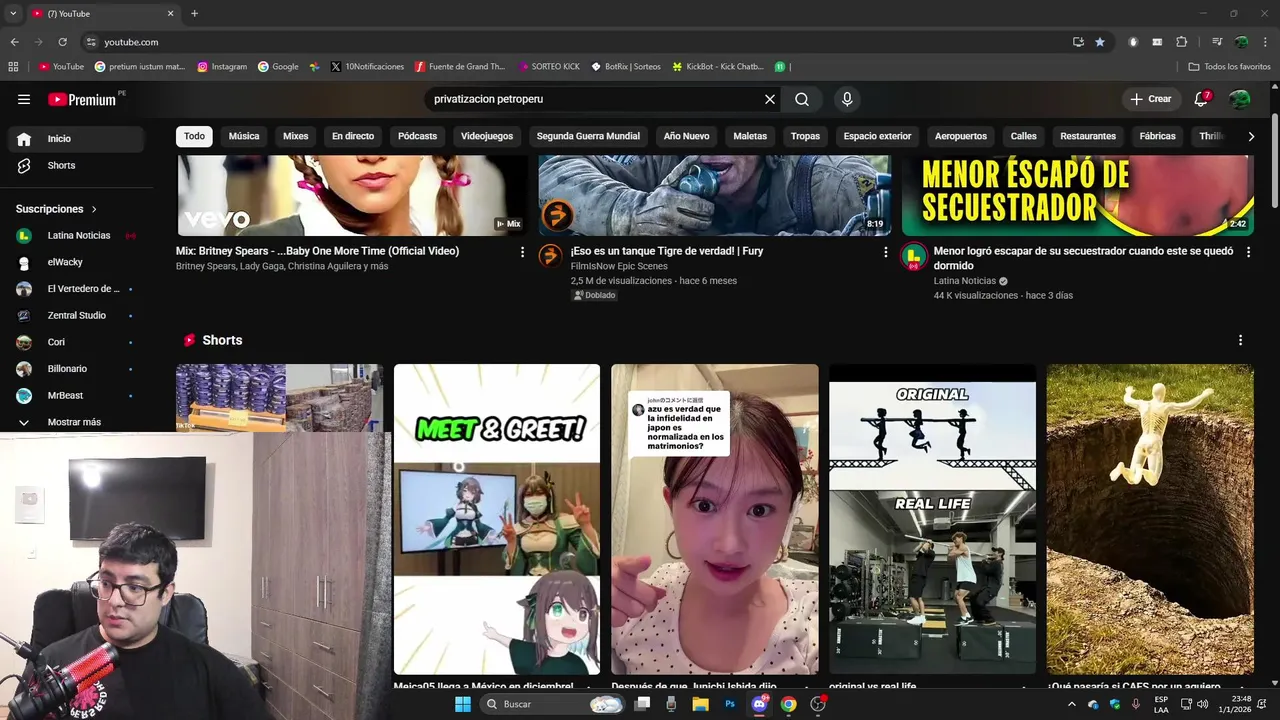Open the Japan infidelity short thumbnail
This screenshot has width=1280, height=720.
tap(715, 519)
